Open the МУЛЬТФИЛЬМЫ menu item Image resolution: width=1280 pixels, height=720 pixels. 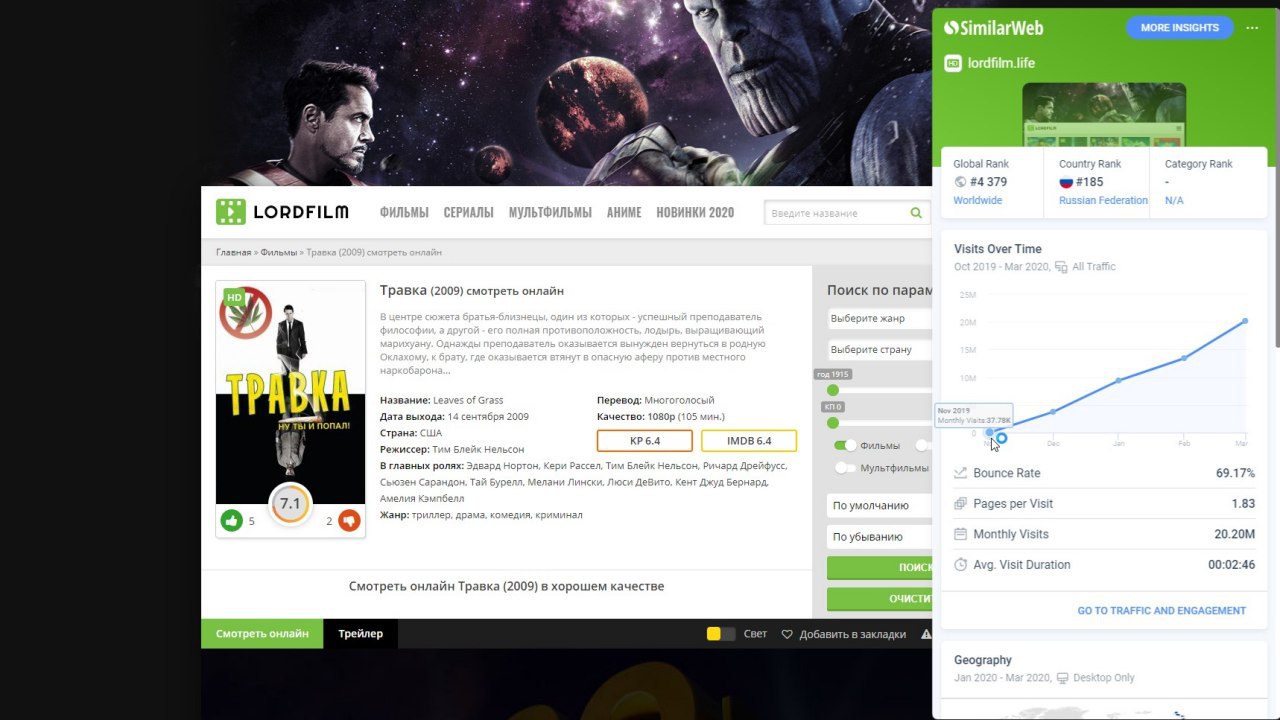[550, 212]
